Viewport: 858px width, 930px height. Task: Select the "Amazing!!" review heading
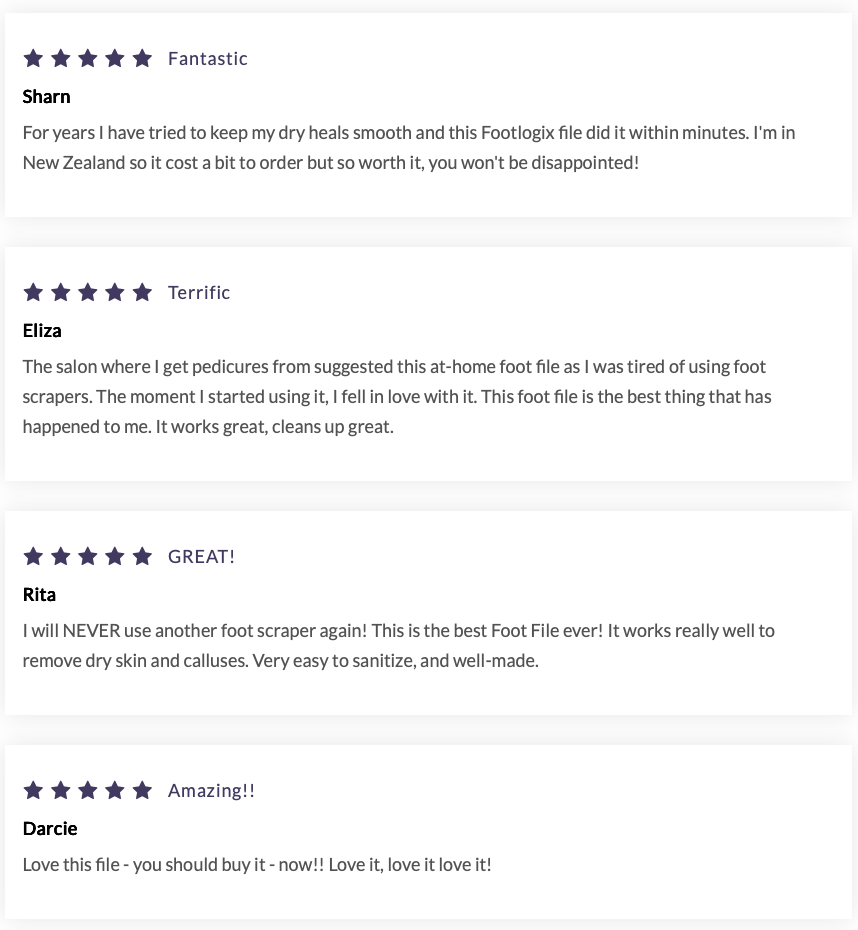tap(211, 791)
